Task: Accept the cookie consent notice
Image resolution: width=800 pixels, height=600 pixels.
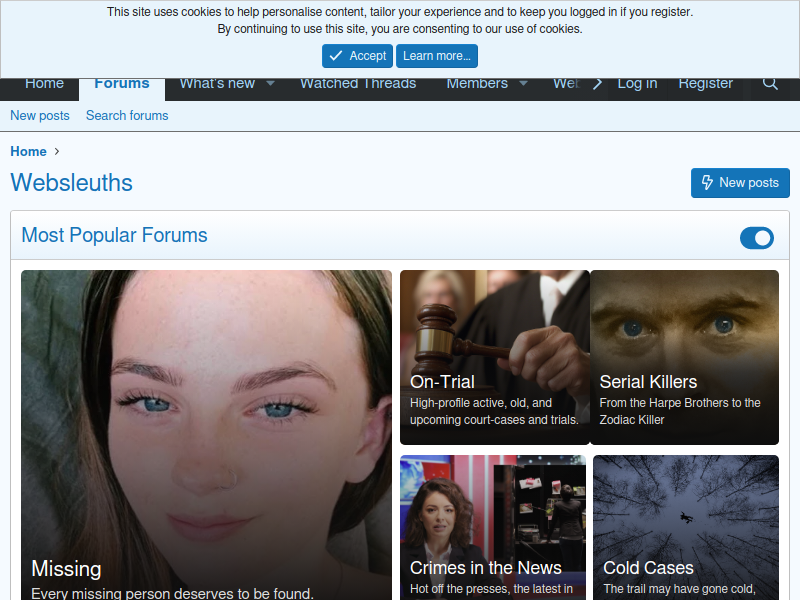Action: (357, 56)
